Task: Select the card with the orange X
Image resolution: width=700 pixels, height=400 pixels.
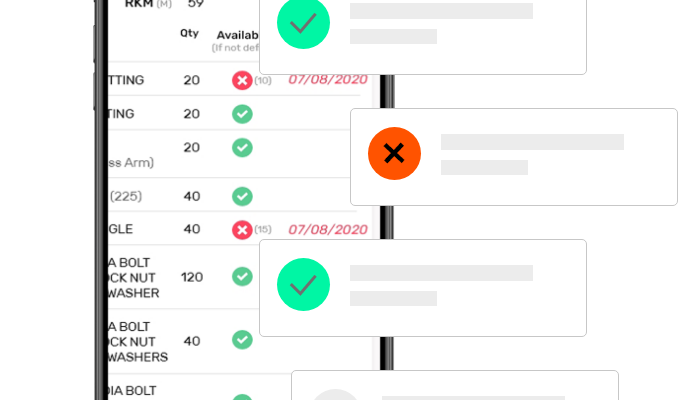Action: [x=514, y=157]
